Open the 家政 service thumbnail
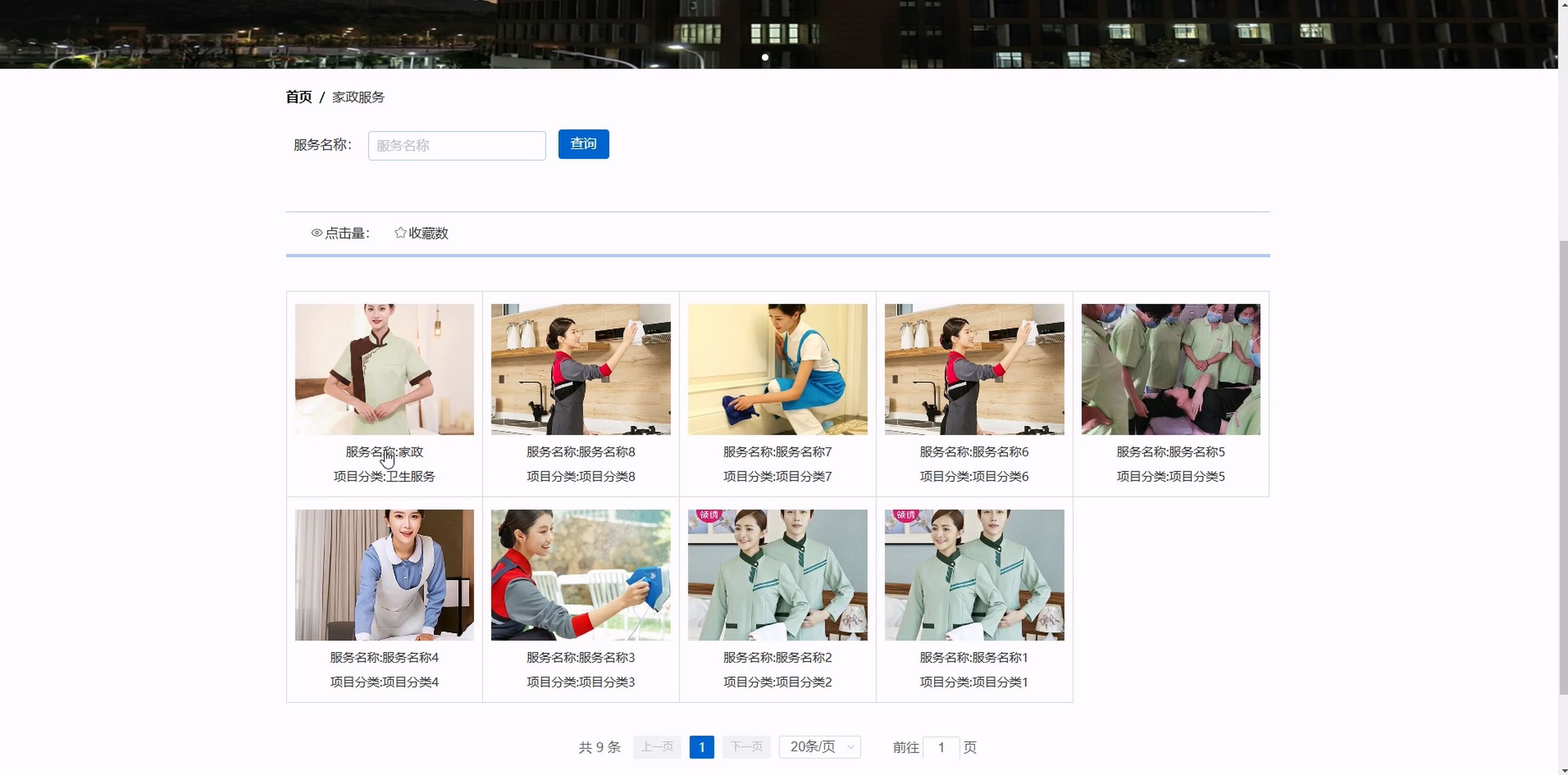Viewport: 1568px width, 775px height. click(x=384, y=369)
